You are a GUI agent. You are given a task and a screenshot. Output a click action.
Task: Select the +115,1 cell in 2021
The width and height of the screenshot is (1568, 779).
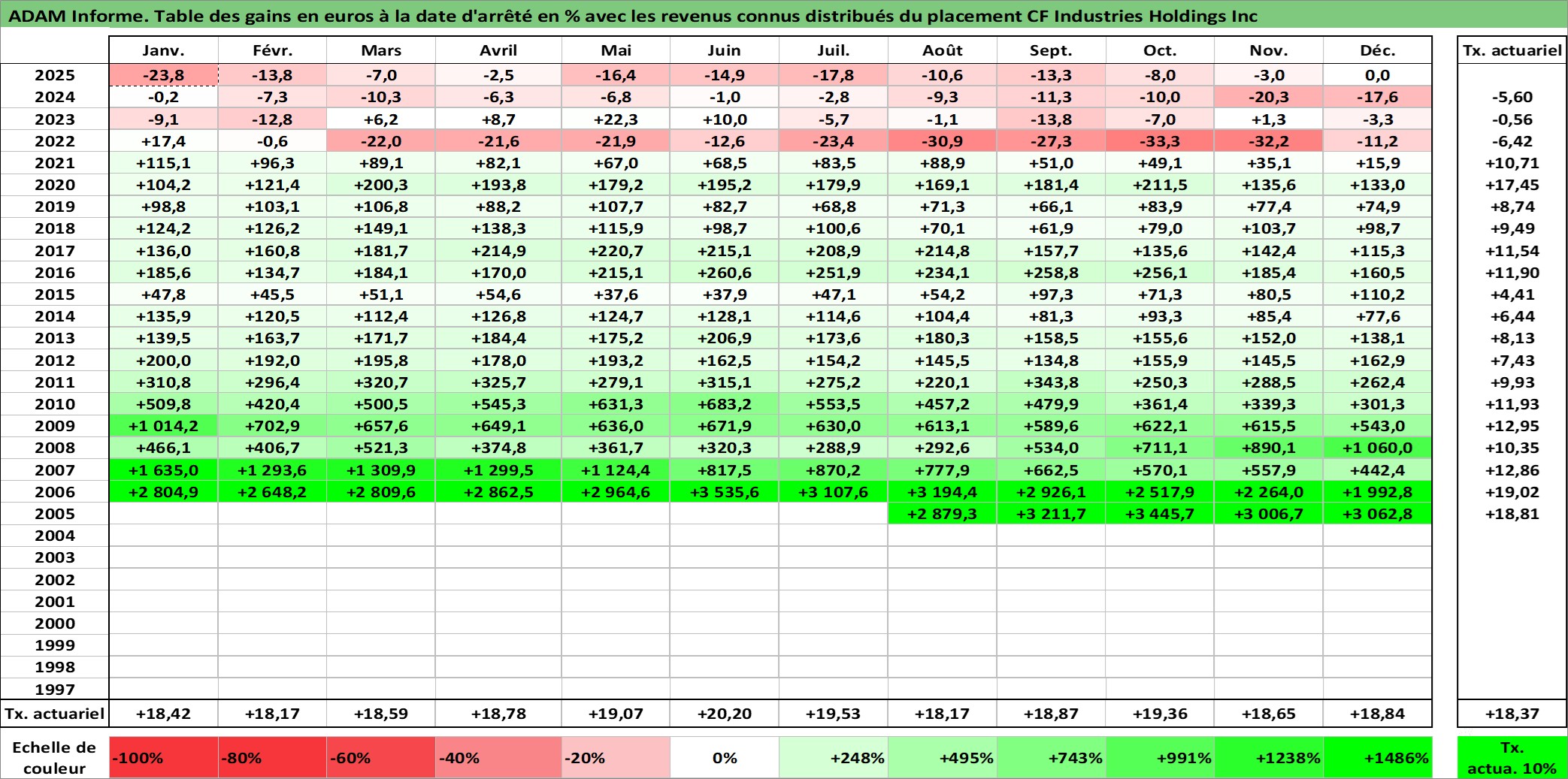pos(163,163)
